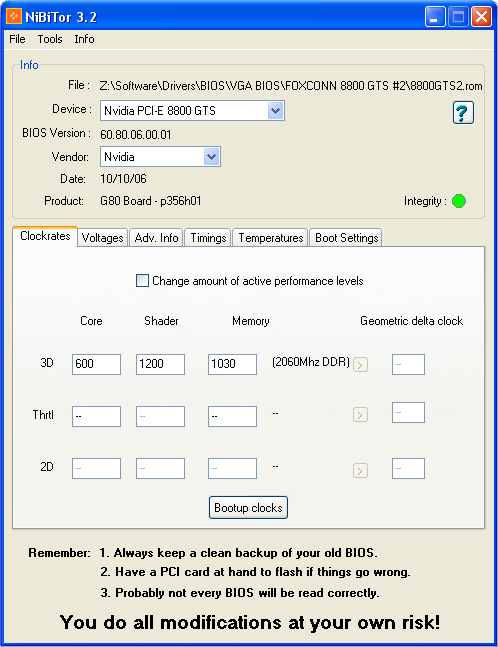Screen dimensions: 498x647
Task: Click the green Integrity status indicator
Action: point(459,201)
